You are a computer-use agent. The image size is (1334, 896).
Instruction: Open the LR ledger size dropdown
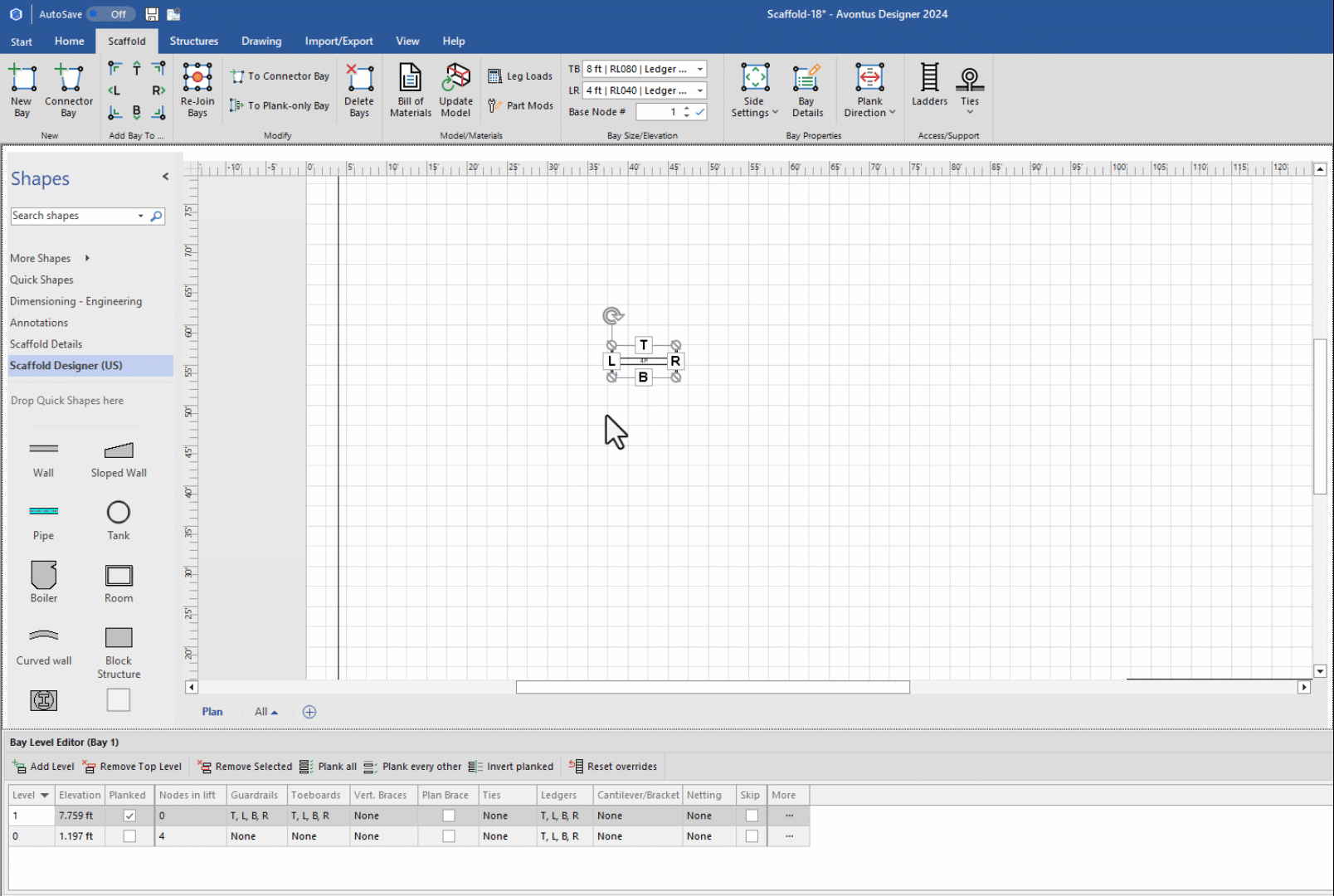699,90
